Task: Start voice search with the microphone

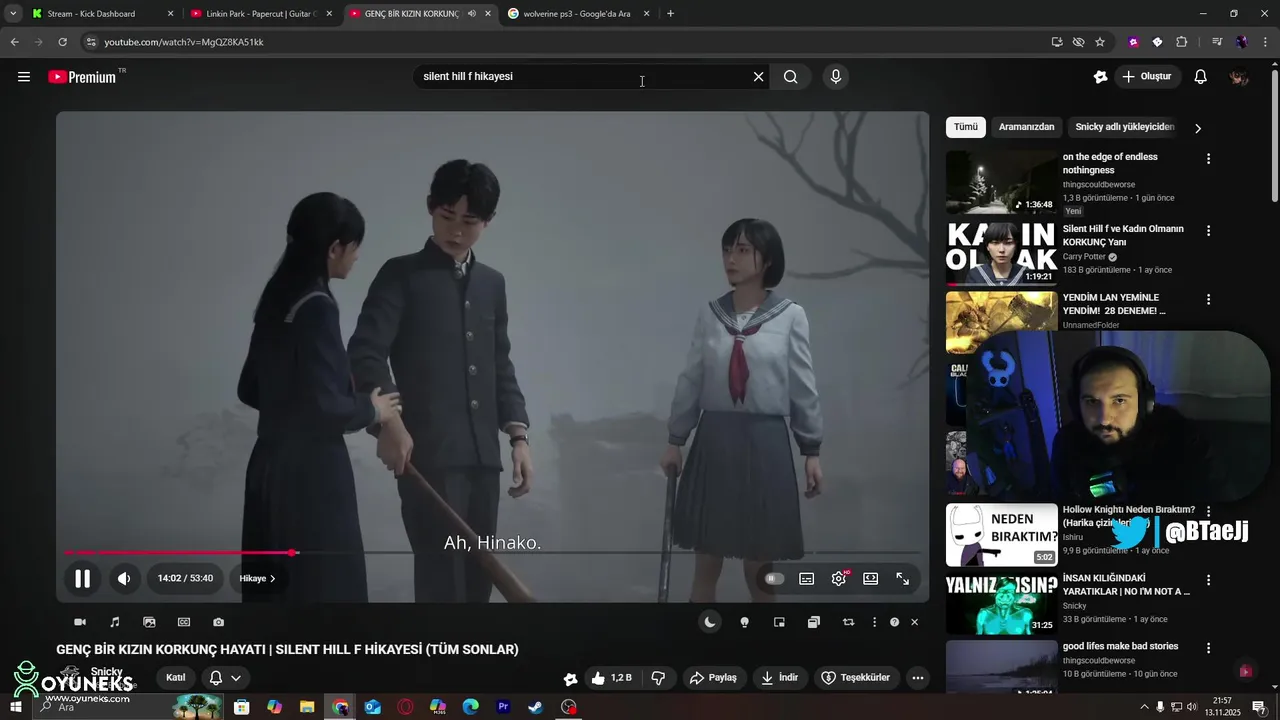Action: [836, 77]
